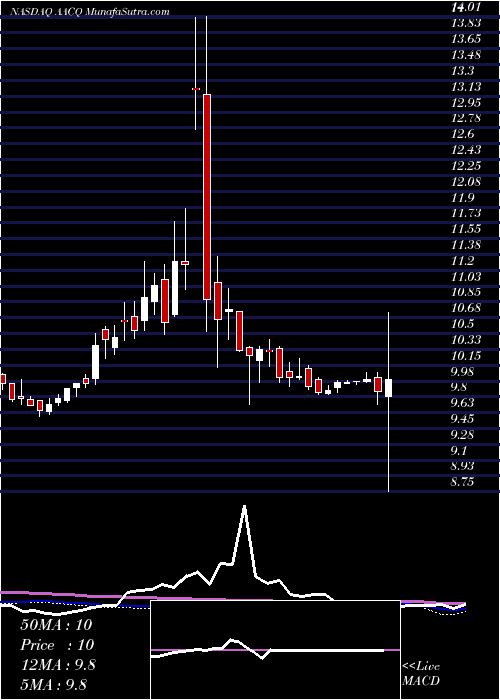This screenshot has width=500, height=700.
Task: Click the 12.08 price axis label
Action: coord(466,182)
